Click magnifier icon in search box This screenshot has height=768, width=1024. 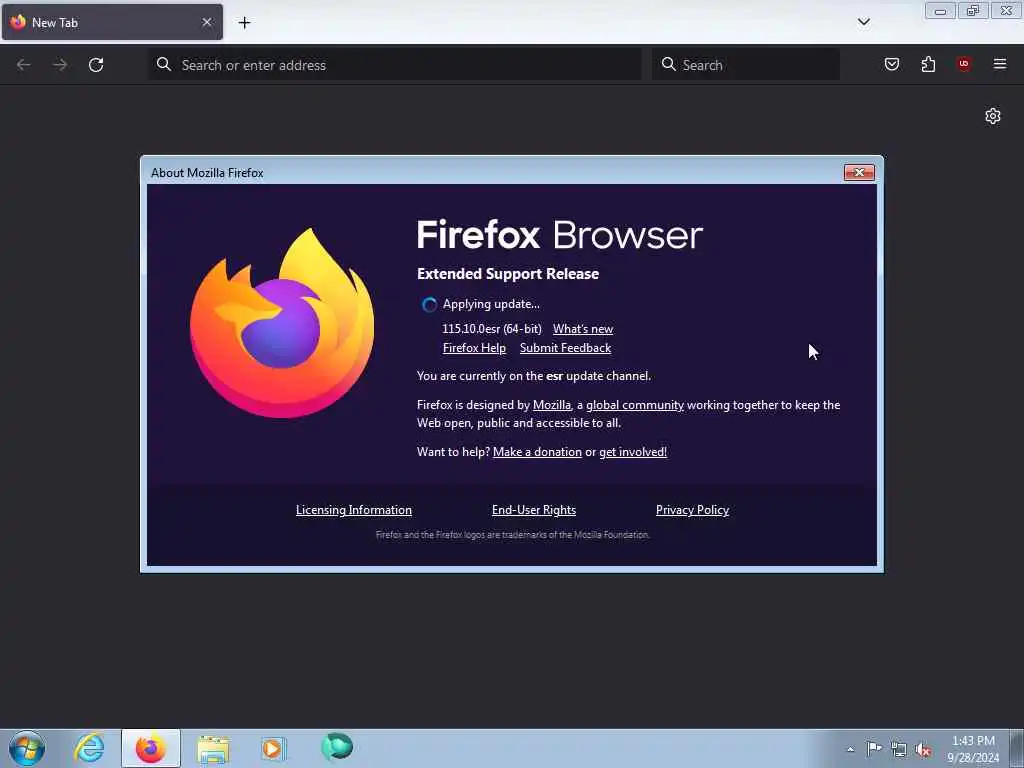669,64
